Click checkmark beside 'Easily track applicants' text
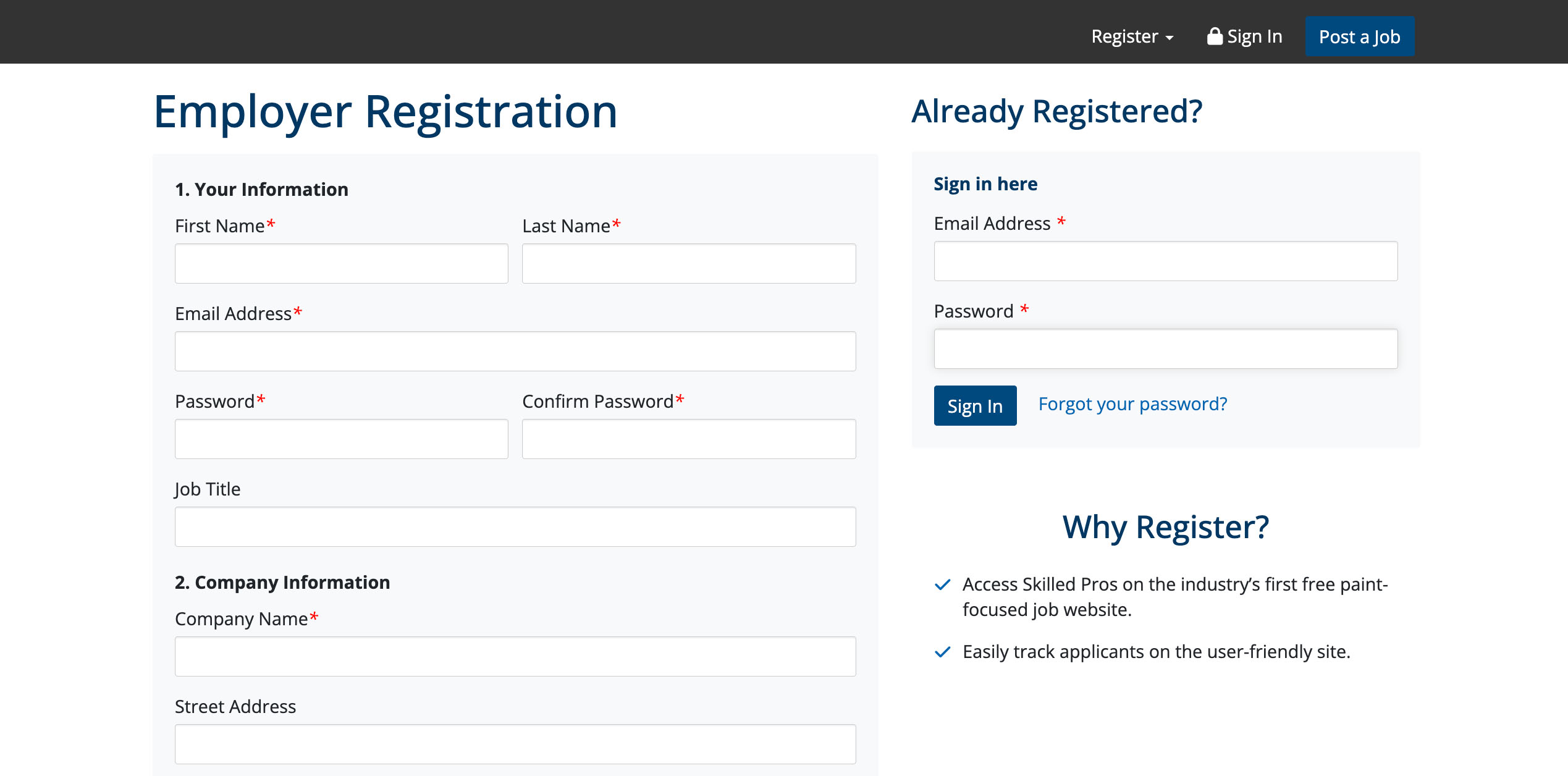 tap(943, 652)
